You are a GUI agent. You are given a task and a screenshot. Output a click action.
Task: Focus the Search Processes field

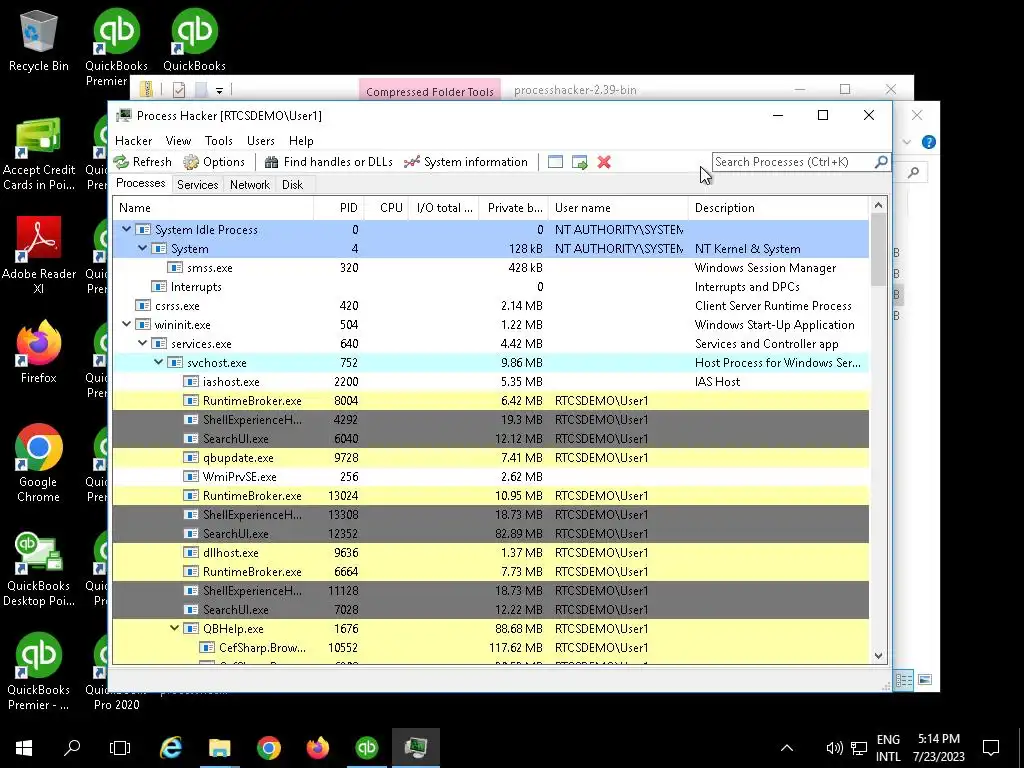point(793,161)
